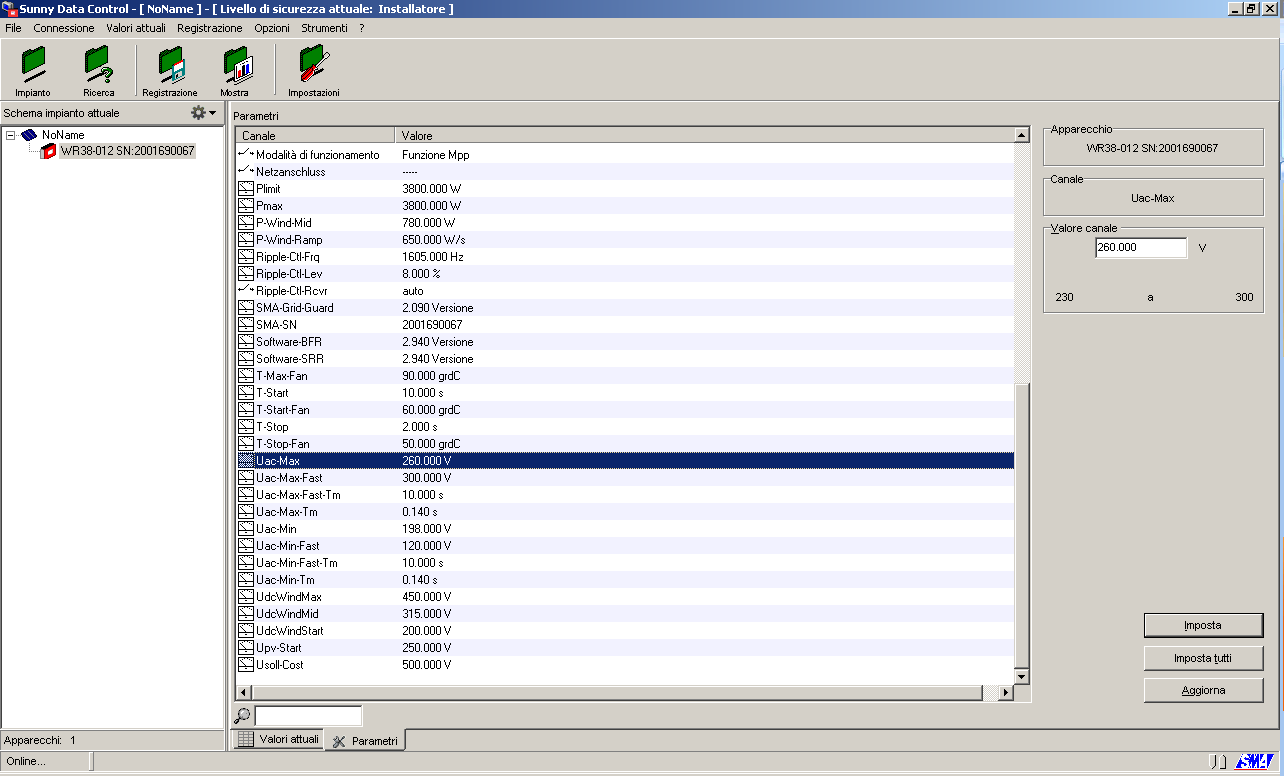
Task: Click the T-Max-Fan channel icon
Action: pos(246,376)
